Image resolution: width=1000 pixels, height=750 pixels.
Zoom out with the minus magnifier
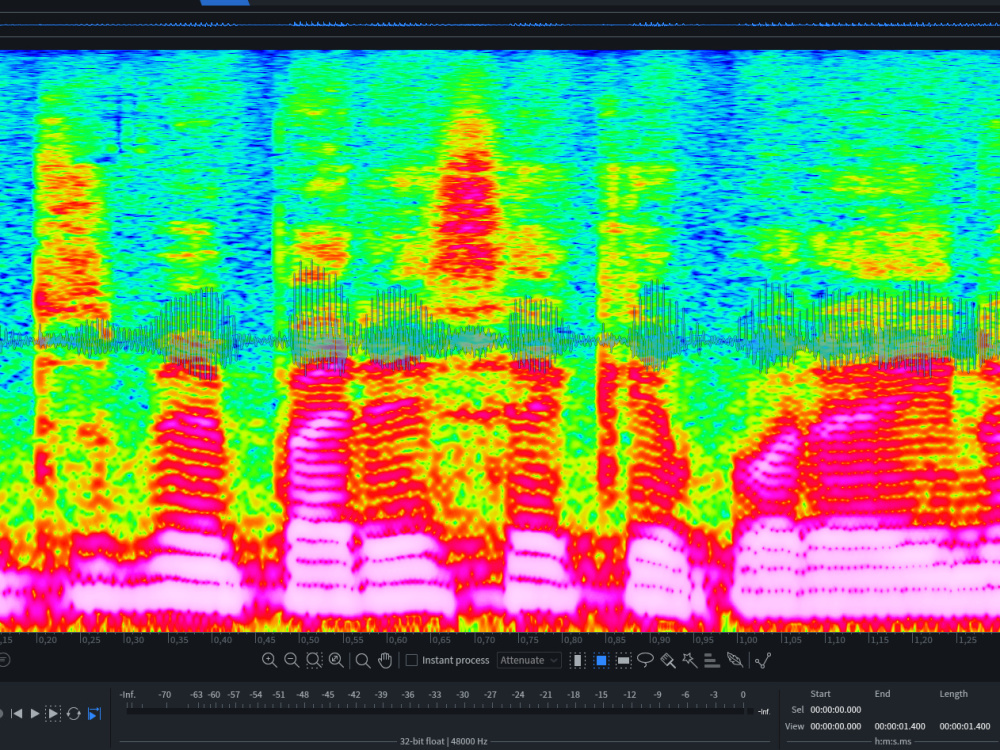(291, 661)
